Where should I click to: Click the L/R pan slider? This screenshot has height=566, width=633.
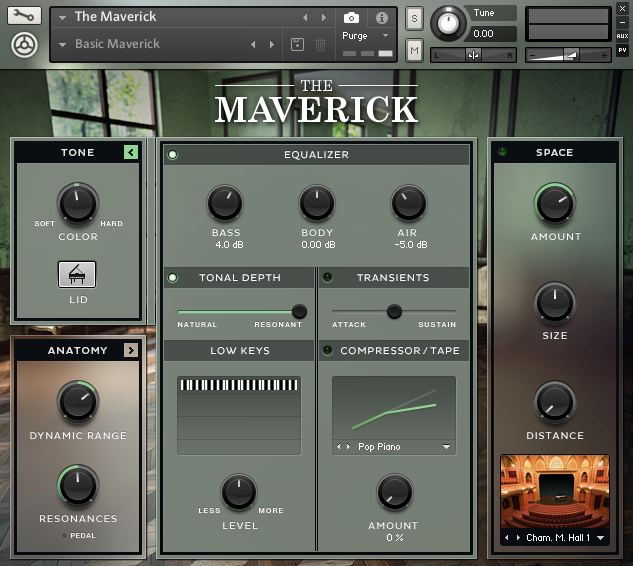(x=473, y=55)
